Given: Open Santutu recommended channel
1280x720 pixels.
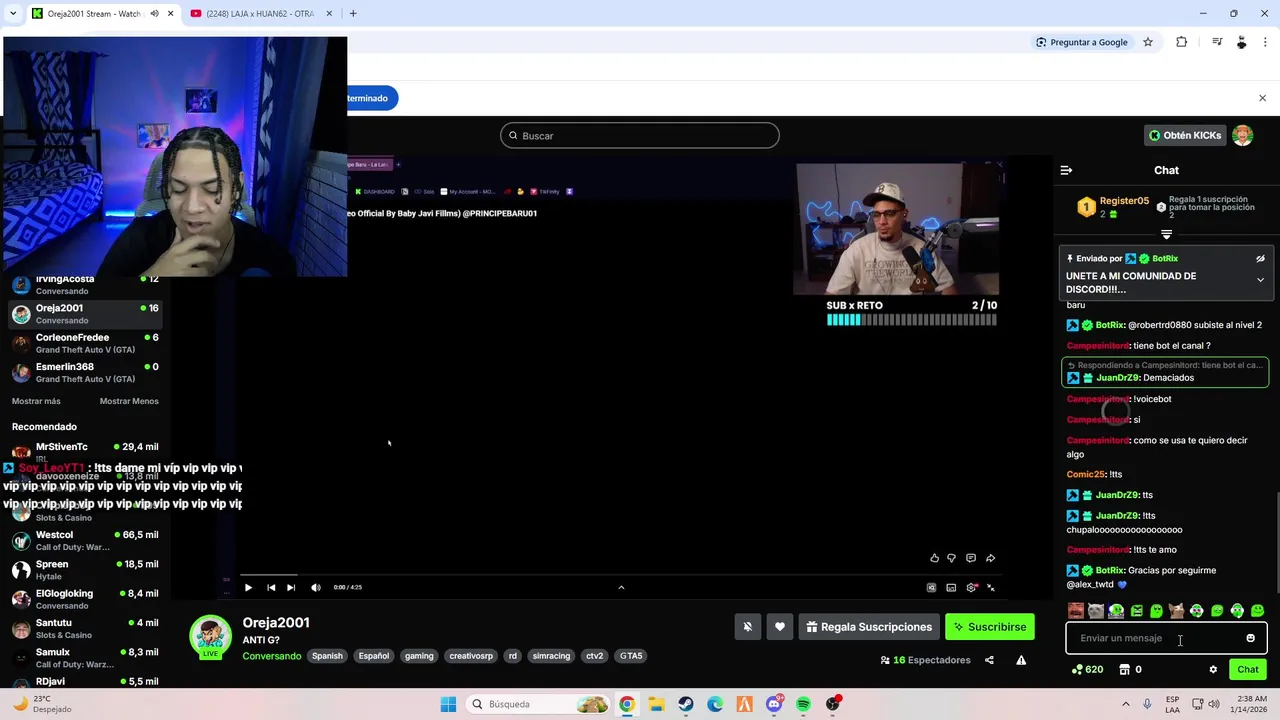Looking at the screenshot, I should tap(85, 628).
